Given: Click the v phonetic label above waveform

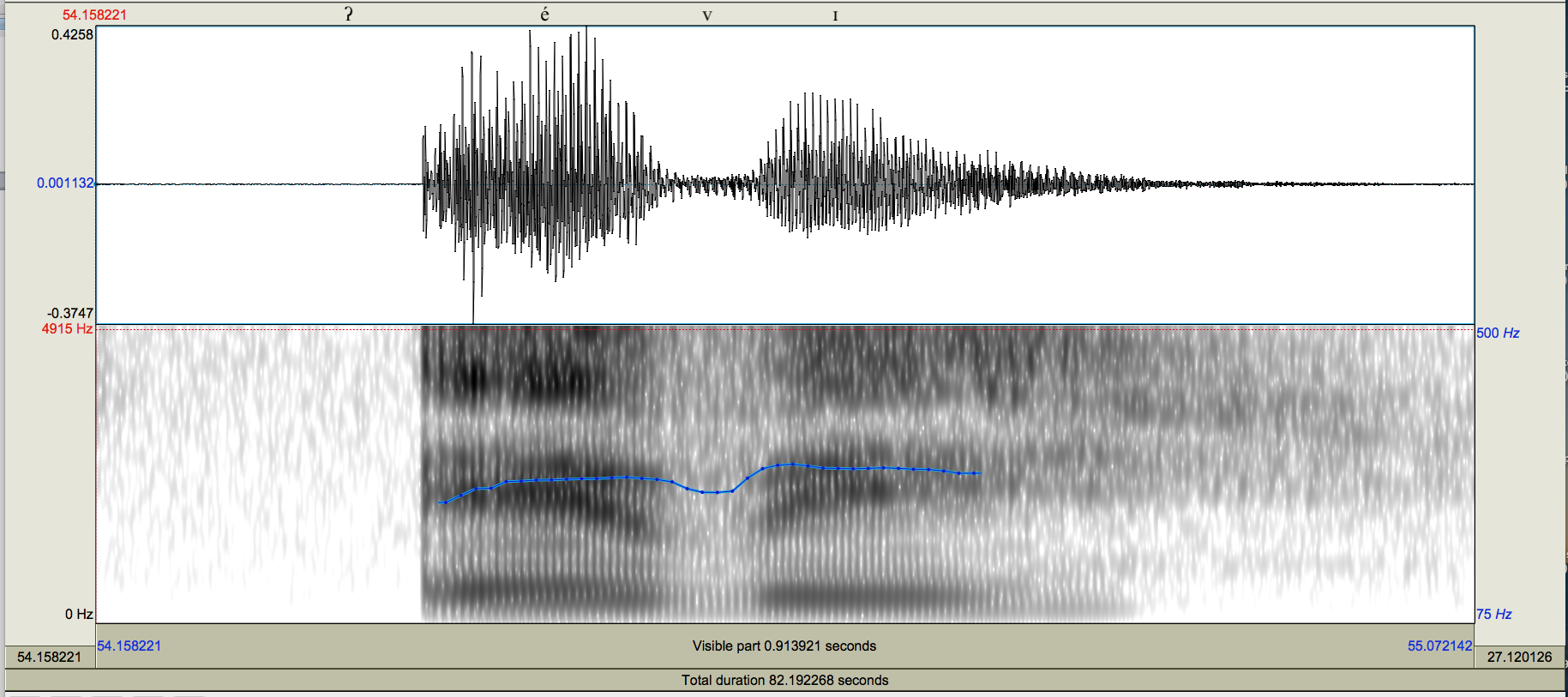Looking at the screenshot, I should tap(706, 15).
